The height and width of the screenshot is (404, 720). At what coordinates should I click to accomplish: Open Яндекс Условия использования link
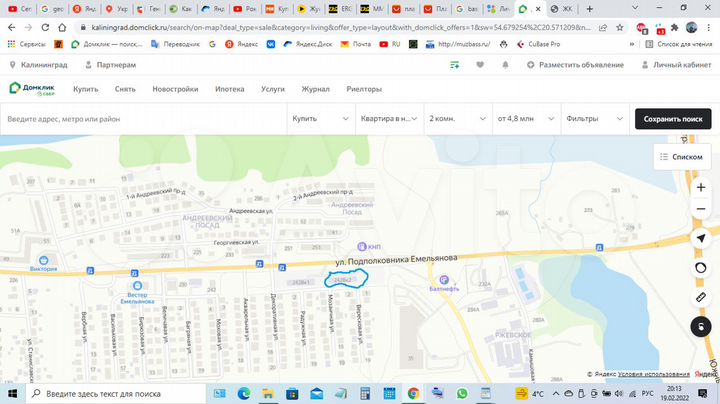tap(654, 374)
